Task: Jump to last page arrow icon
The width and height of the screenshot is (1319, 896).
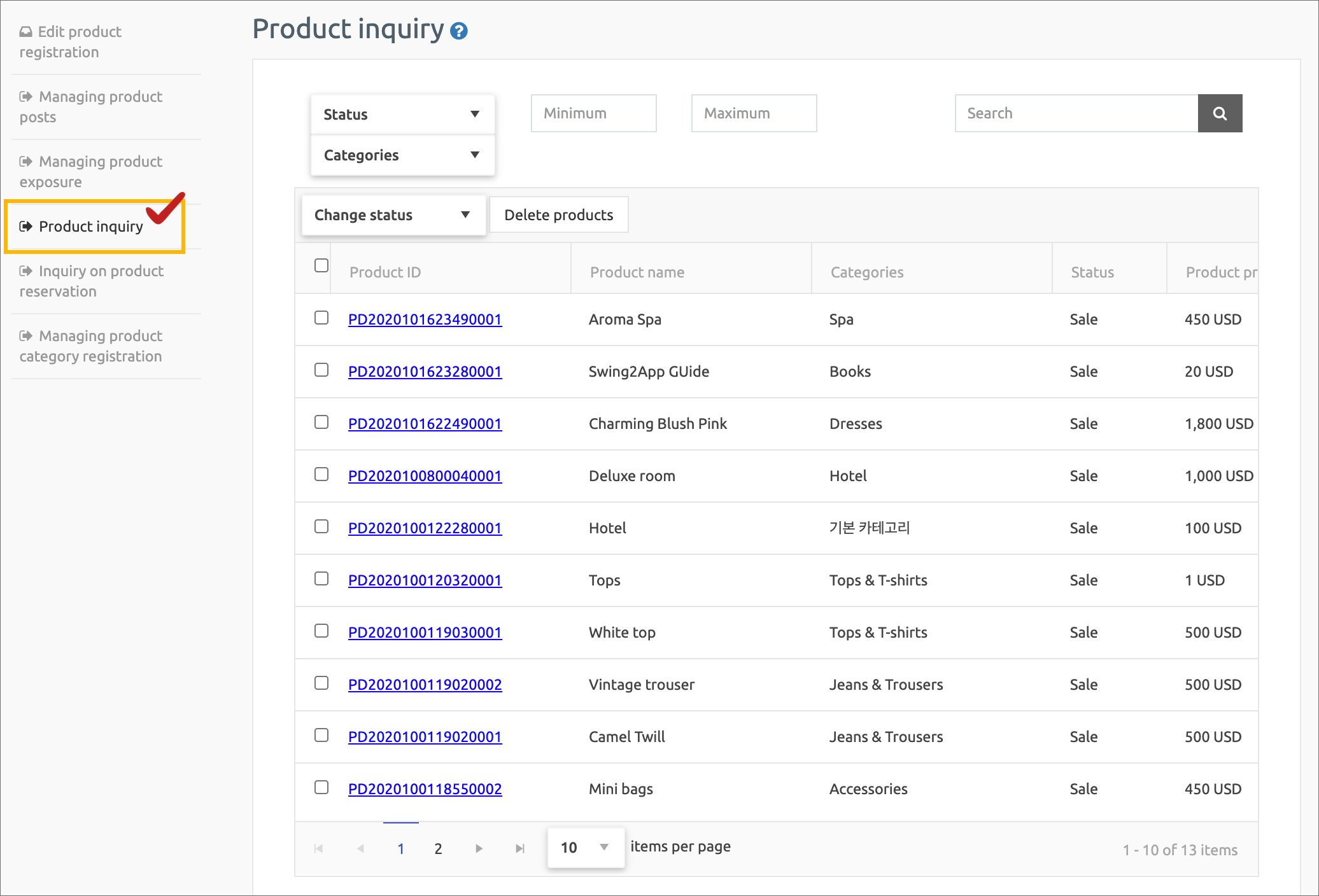Action: click(x=520, y=848)
